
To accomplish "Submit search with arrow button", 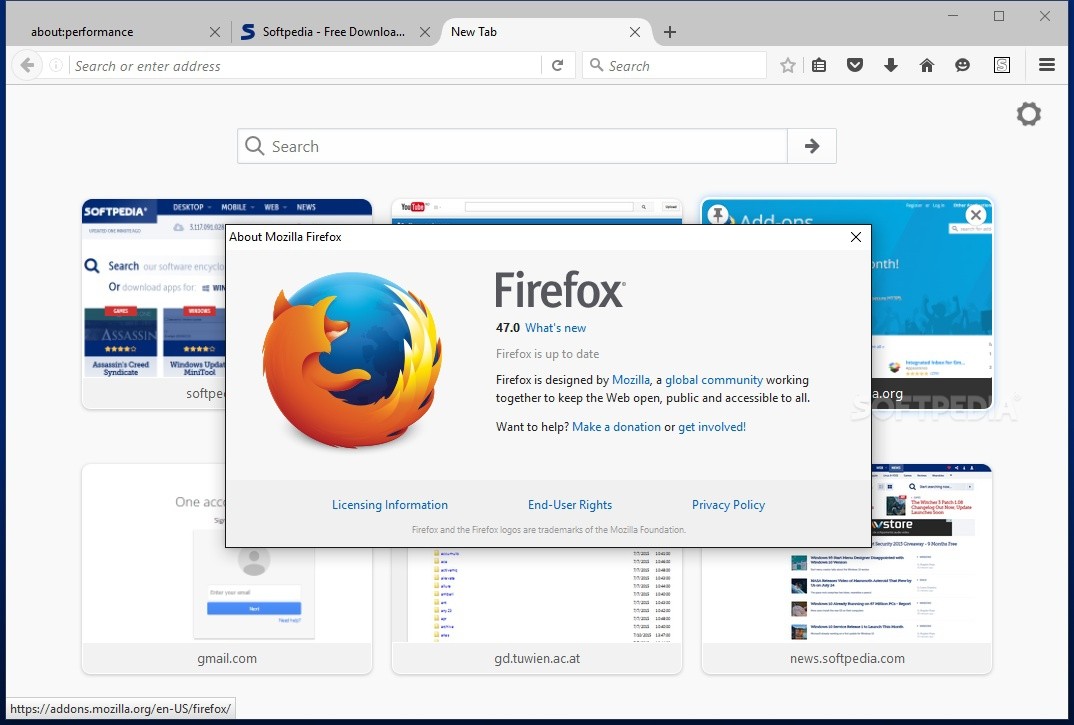I will tap(812, 146).
